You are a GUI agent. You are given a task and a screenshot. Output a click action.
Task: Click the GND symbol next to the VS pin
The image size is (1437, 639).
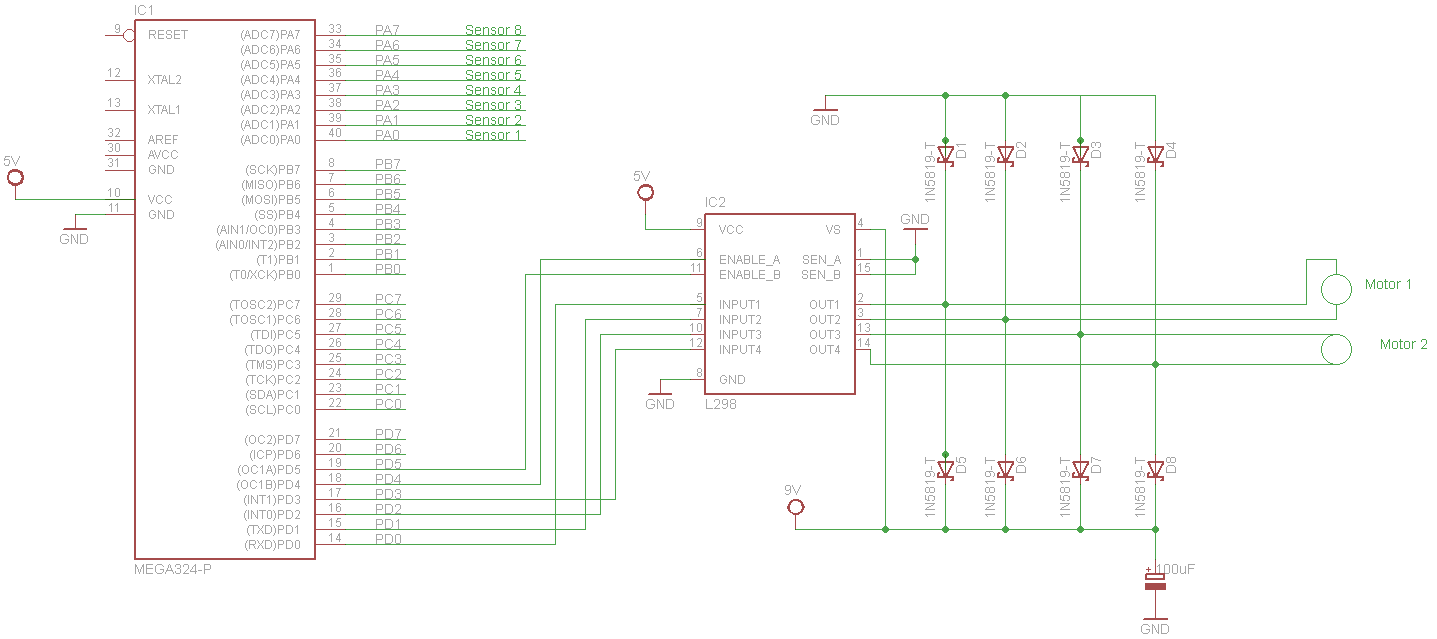point(915,222)
